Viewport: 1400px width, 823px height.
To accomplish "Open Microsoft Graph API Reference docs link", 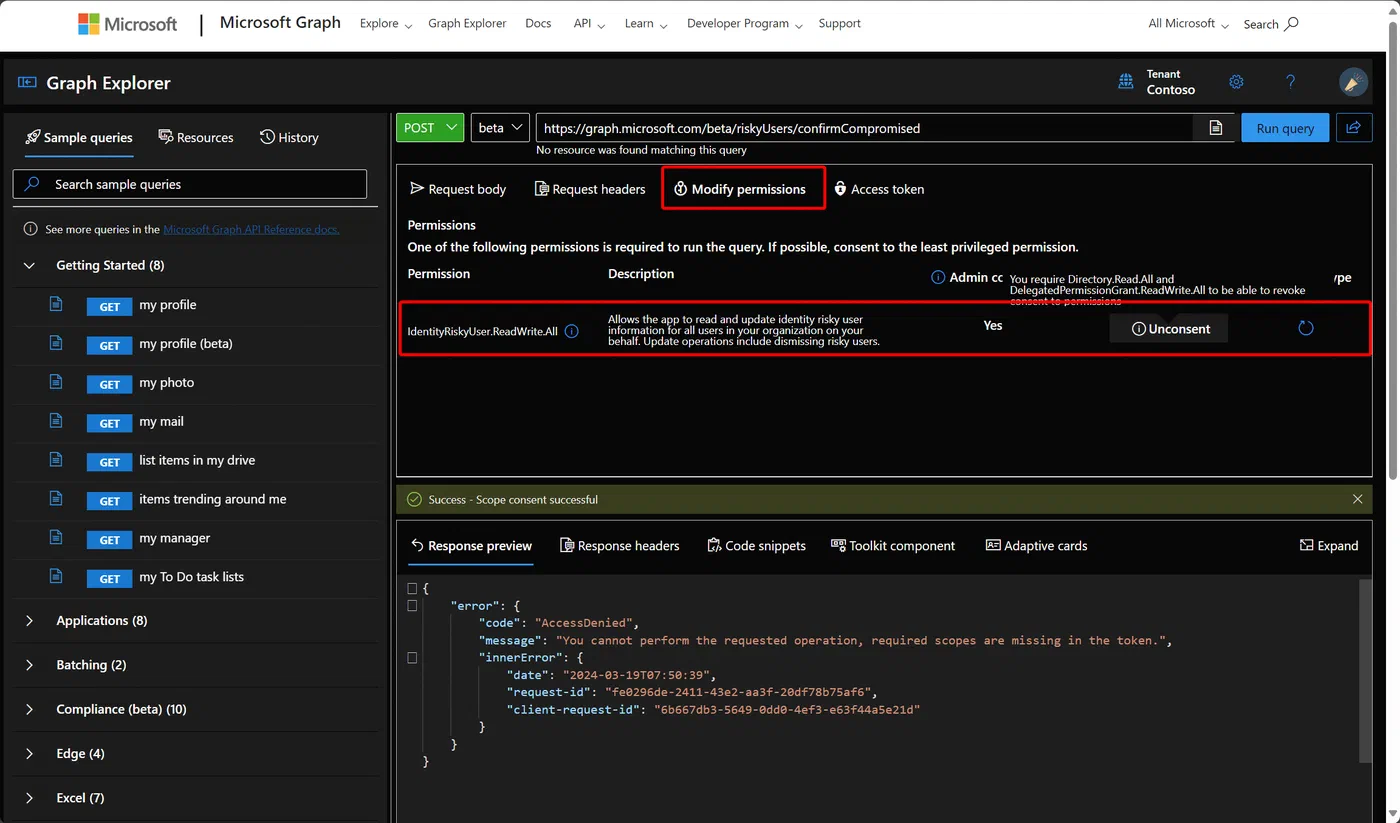I will tap(251, 229).
